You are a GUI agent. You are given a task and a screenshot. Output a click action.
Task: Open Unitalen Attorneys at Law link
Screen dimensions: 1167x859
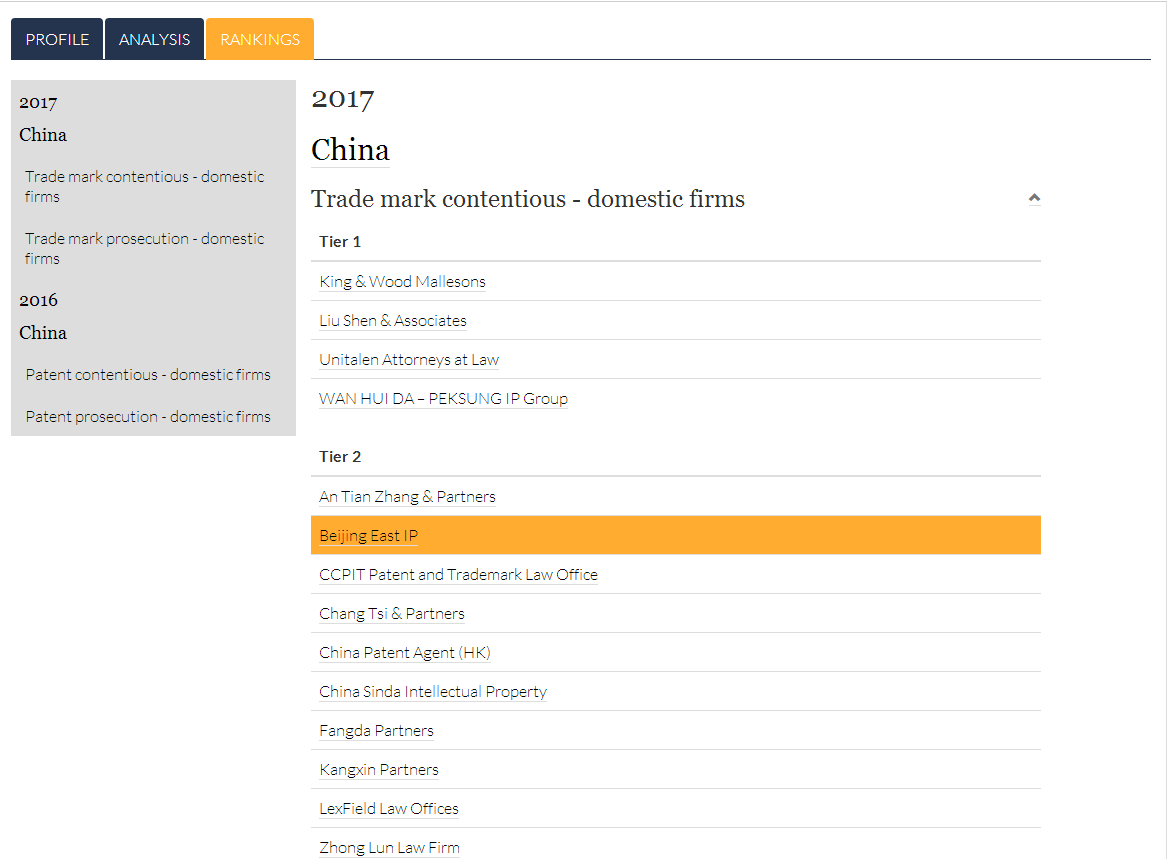409,360
